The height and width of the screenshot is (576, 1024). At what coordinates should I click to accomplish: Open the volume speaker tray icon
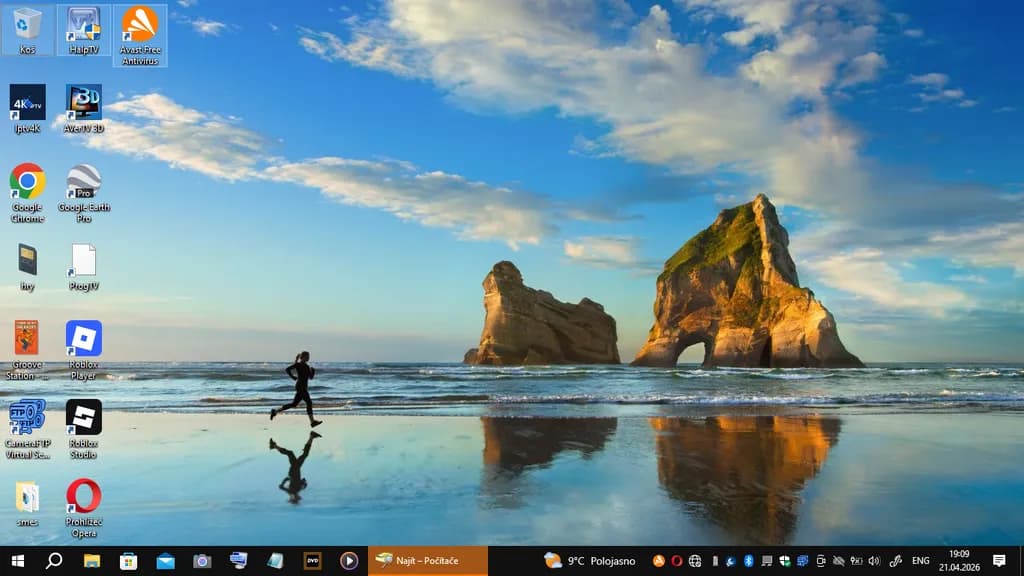[874, 561]
